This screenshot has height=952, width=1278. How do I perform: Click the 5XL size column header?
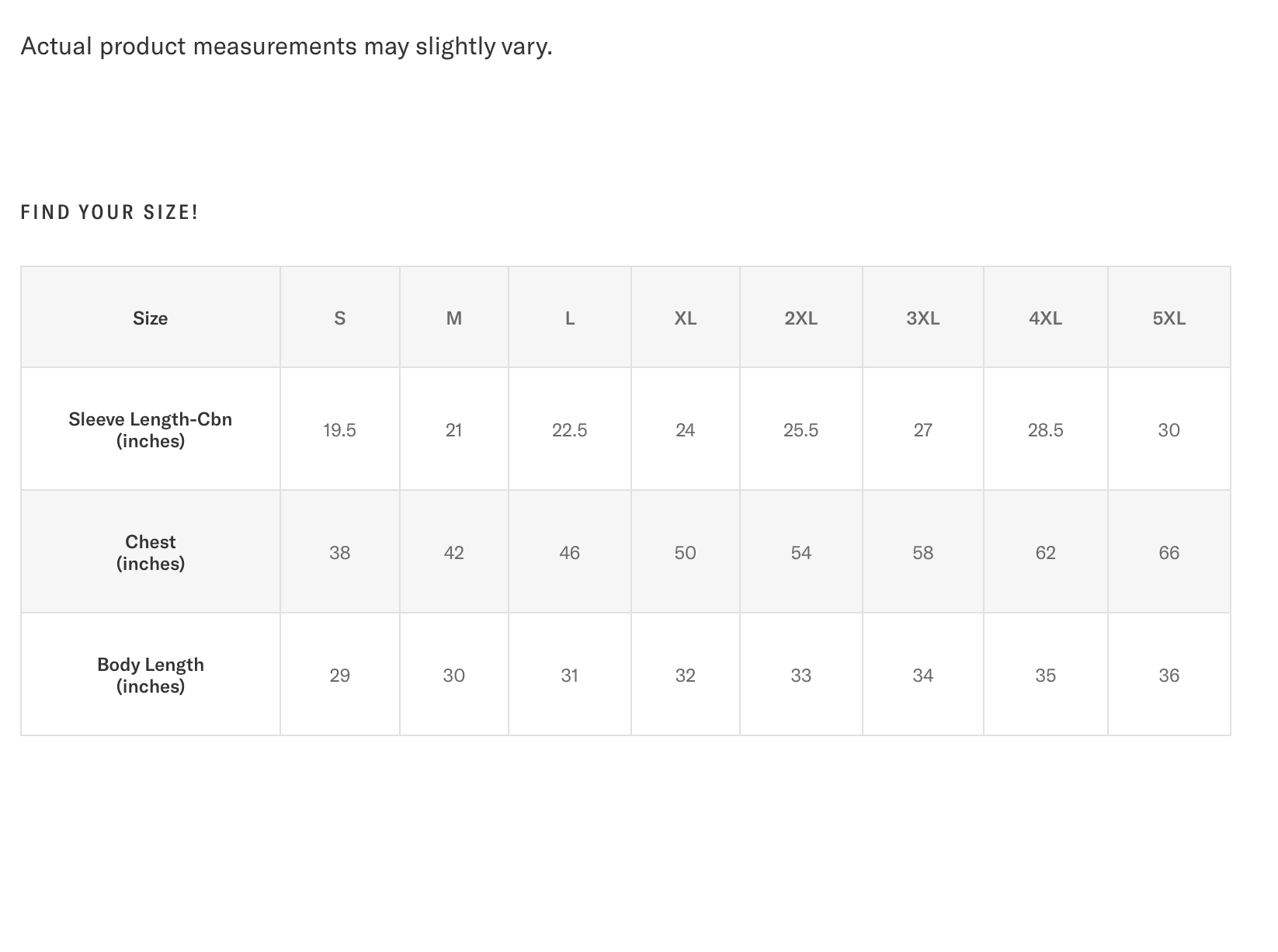coord(1169,318)
